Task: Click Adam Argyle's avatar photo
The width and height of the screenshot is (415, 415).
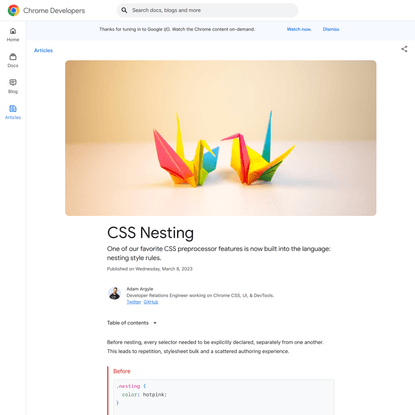Action: click(114, 293)
